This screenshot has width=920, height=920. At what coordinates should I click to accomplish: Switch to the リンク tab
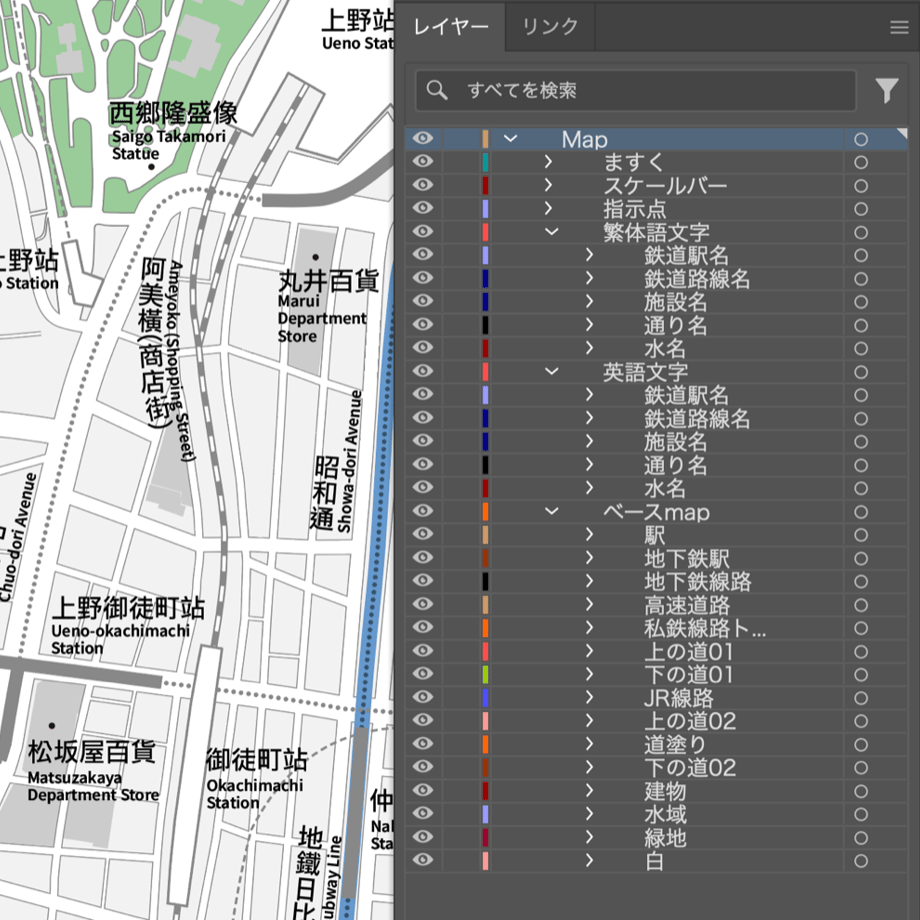pos(550,27)
